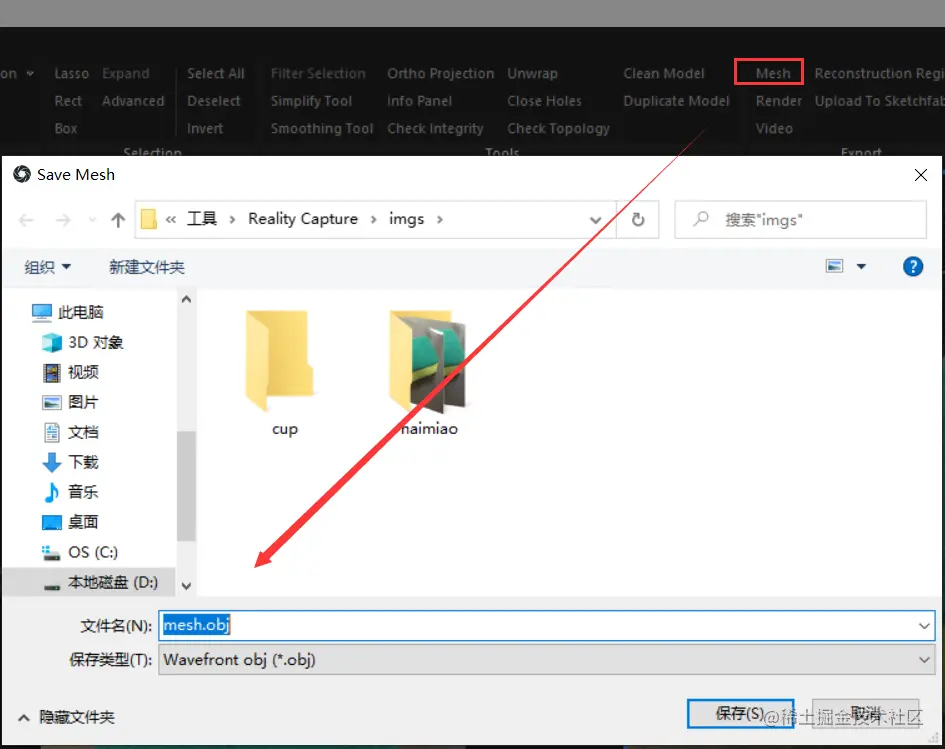This screenshot has height=749, width=945.
Task: Open the dialog help question mark
Action: click(x=913, y=266)
